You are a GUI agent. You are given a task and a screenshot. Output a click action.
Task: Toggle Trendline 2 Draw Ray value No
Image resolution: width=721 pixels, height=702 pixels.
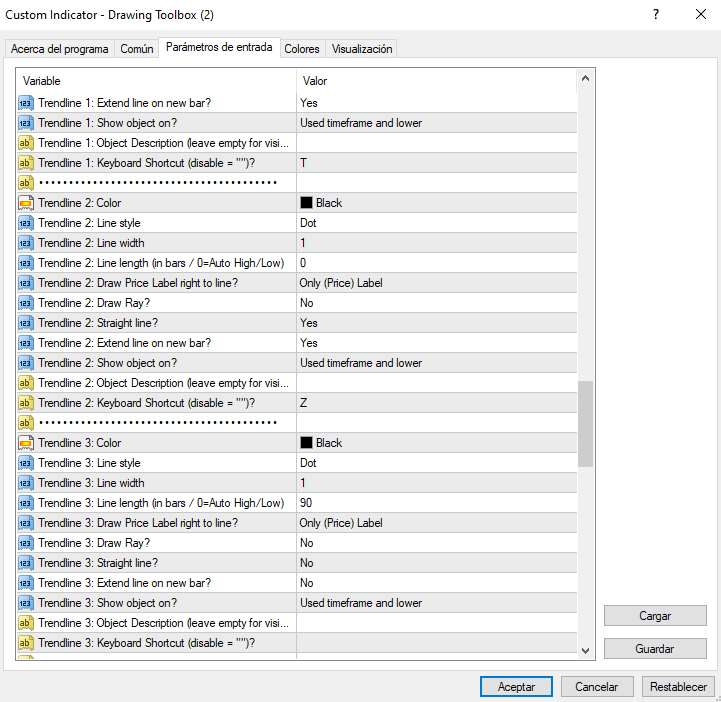tap(436, 303)
